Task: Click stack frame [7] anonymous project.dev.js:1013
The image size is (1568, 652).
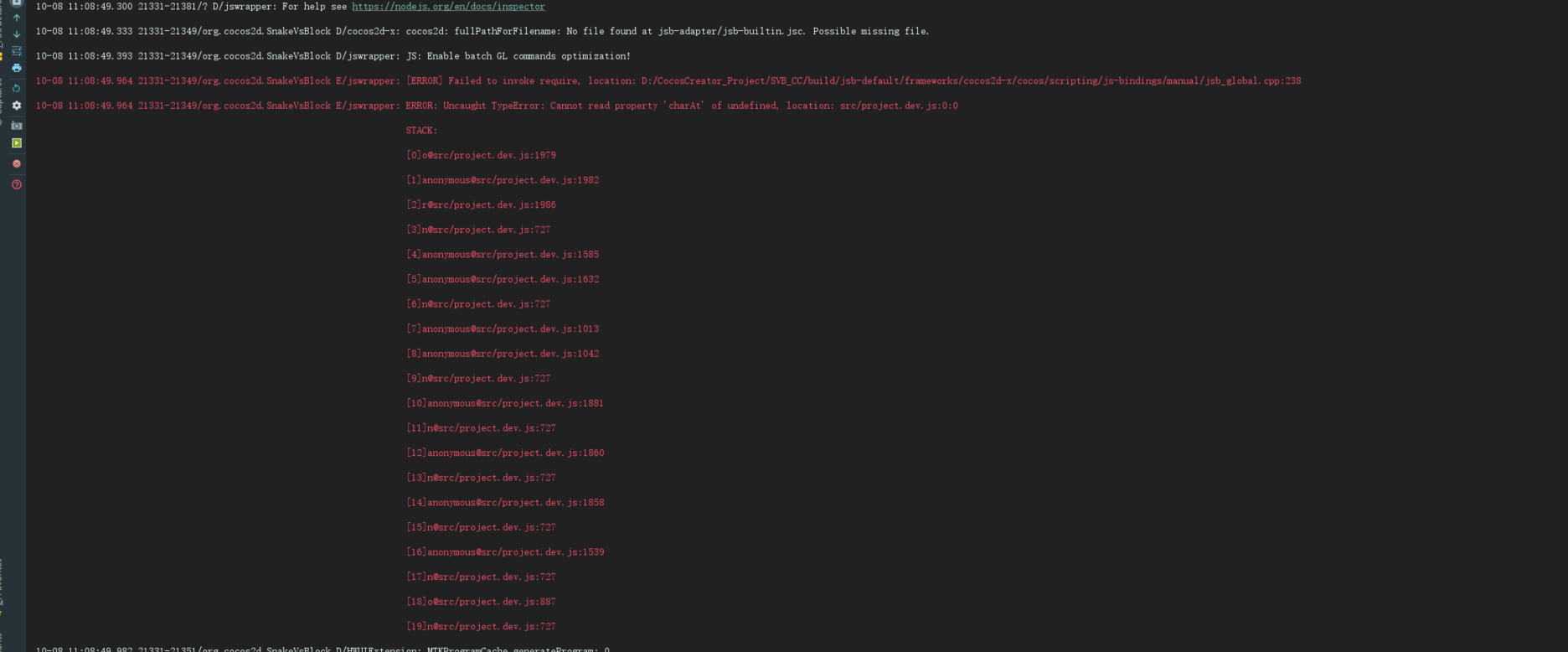Action: click(x=503, y=329)
